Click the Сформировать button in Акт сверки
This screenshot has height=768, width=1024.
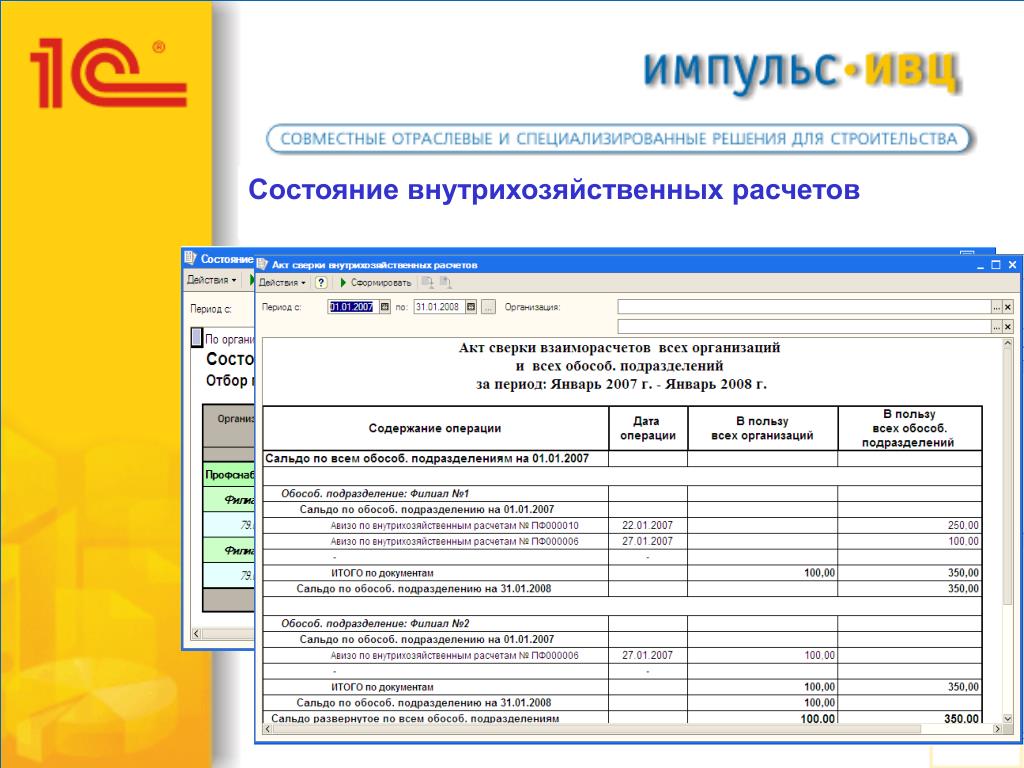[x=376, y=283]
